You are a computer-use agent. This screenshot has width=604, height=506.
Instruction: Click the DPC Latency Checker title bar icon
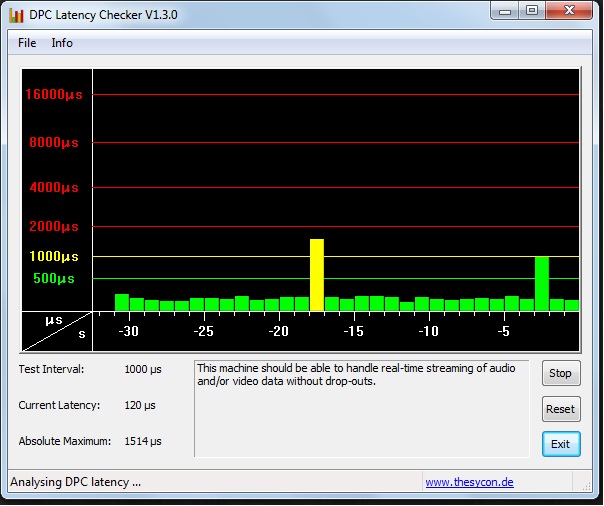(x=17, y=15)
